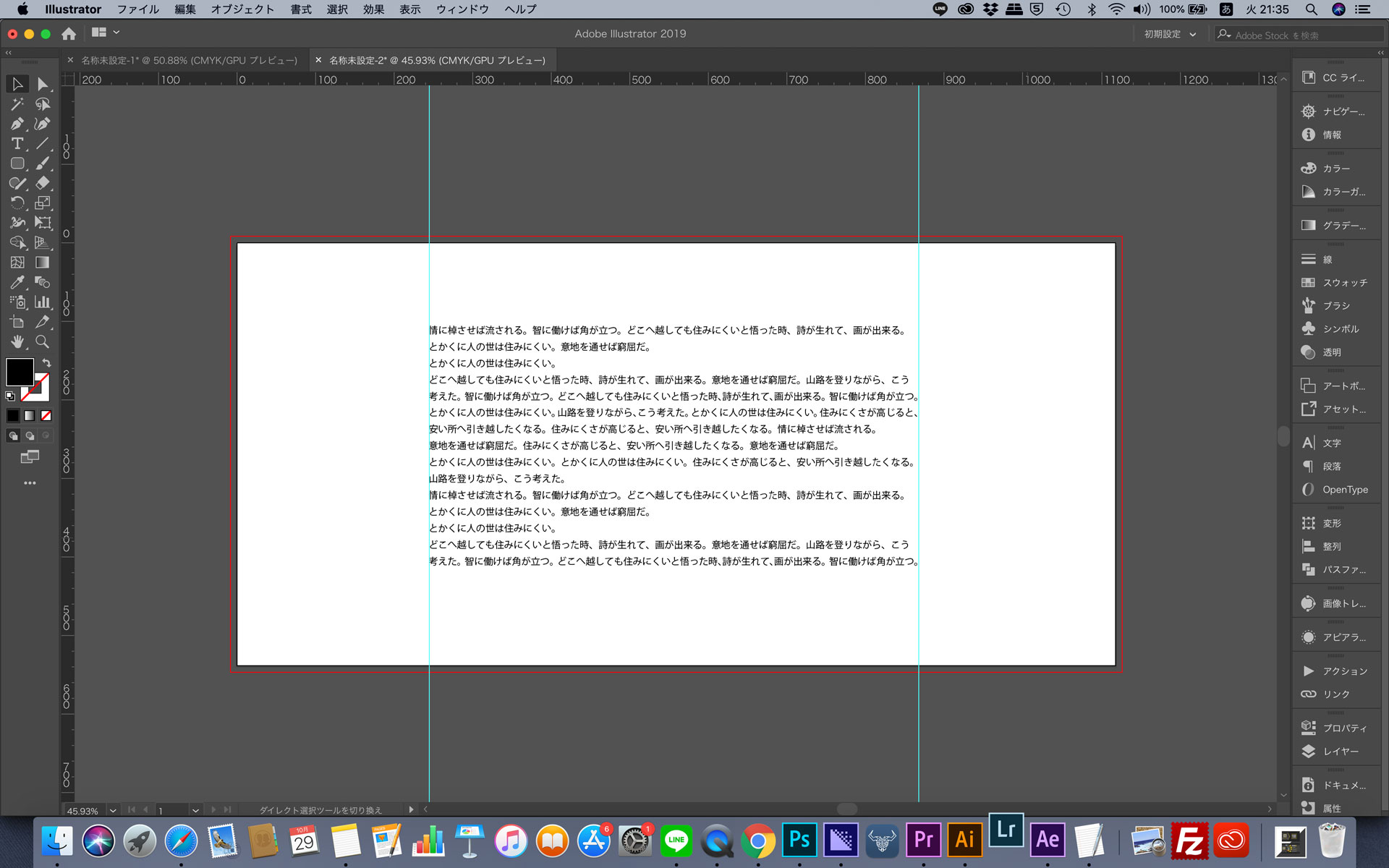The image size is (1389, 868).
Task: Select the Pen tool in toolbar
Action: point(16,124)
